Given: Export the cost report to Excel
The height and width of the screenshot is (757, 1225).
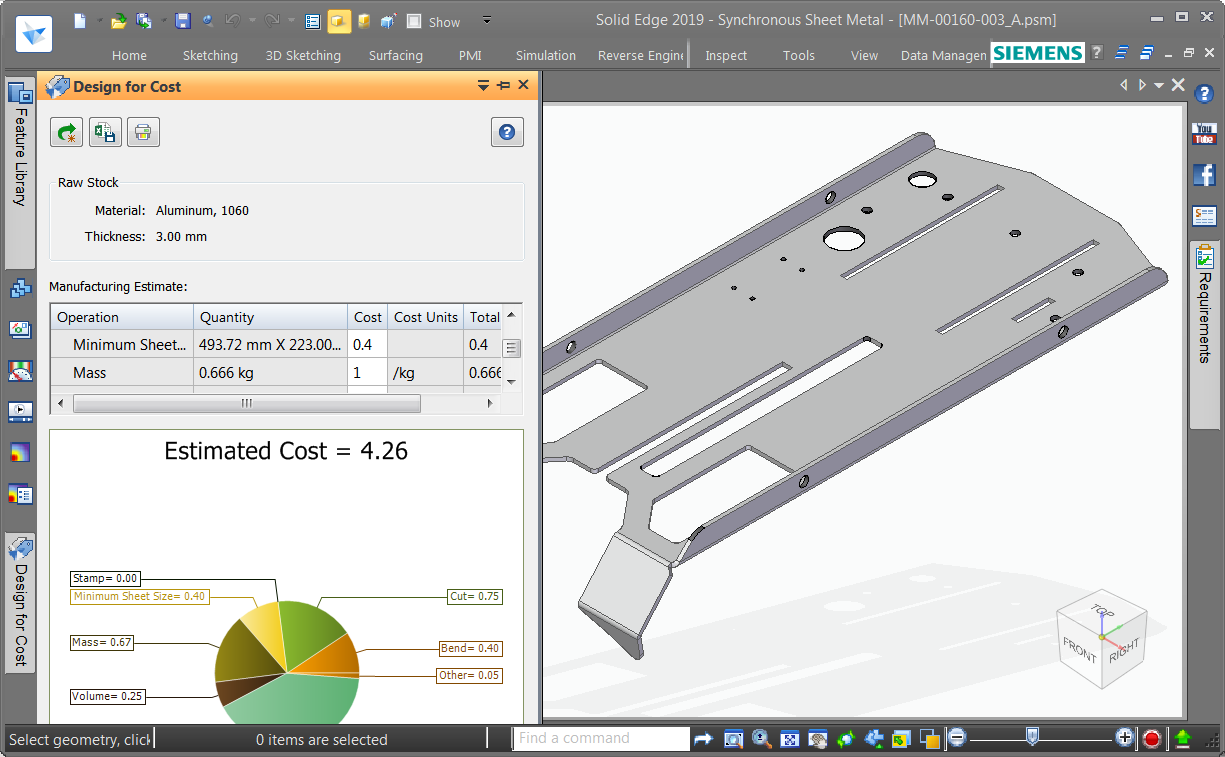Looking at the screenshot, I should [105, 131].
